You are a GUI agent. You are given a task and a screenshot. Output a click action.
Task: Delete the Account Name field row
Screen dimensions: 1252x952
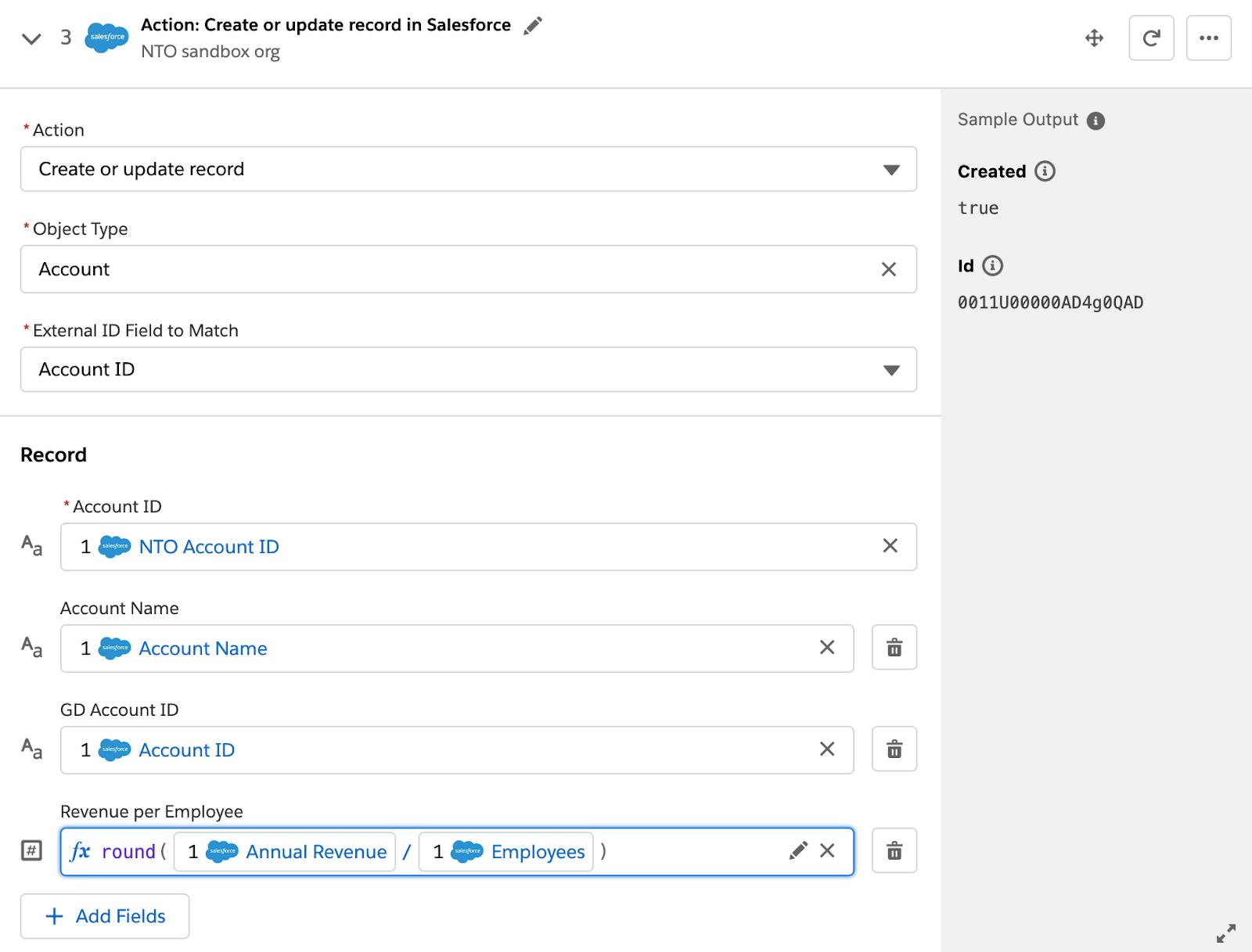tap(894, 648)
